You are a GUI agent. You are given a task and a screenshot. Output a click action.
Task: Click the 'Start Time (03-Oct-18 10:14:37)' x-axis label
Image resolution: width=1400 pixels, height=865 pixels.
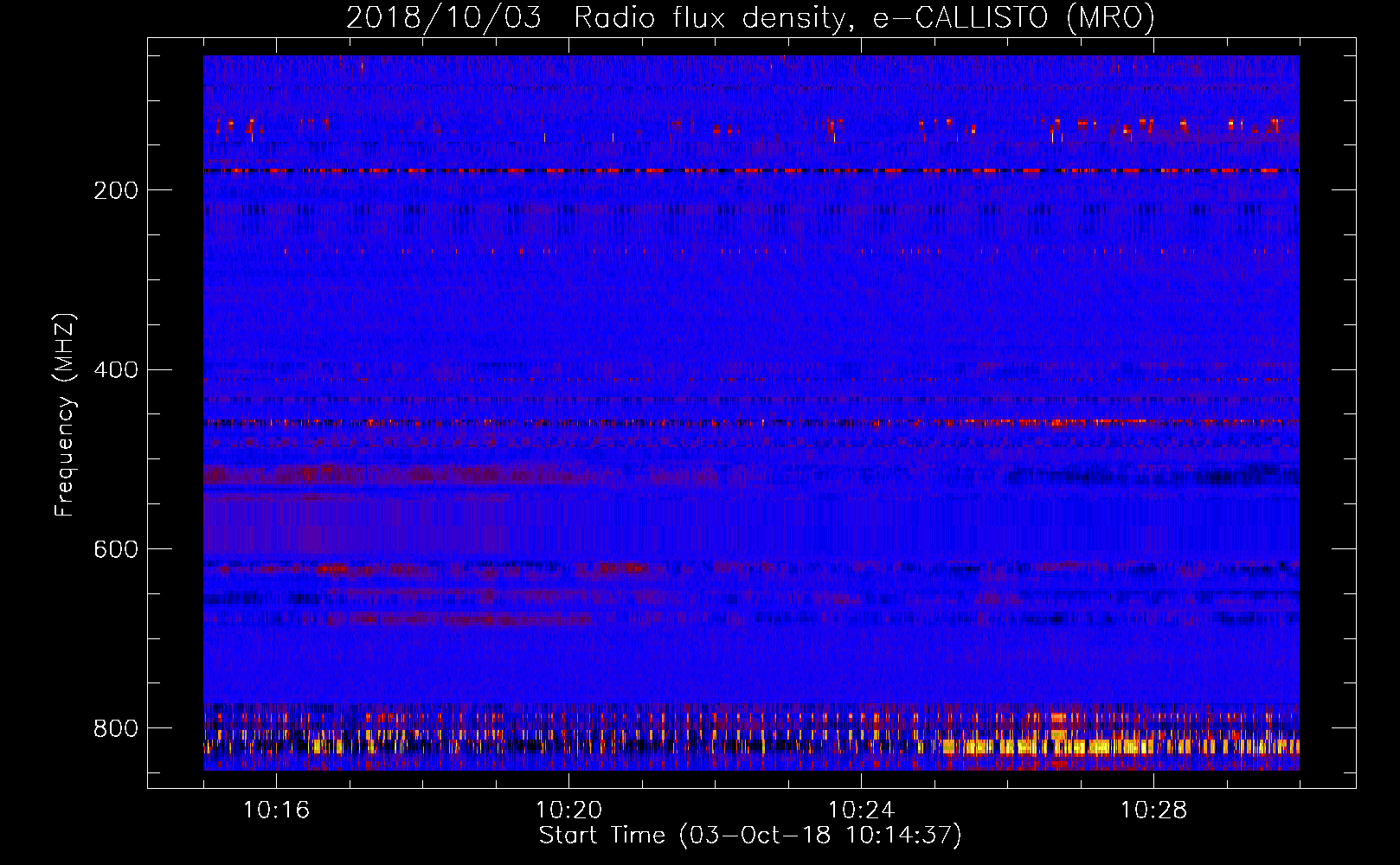coord(750,836)
